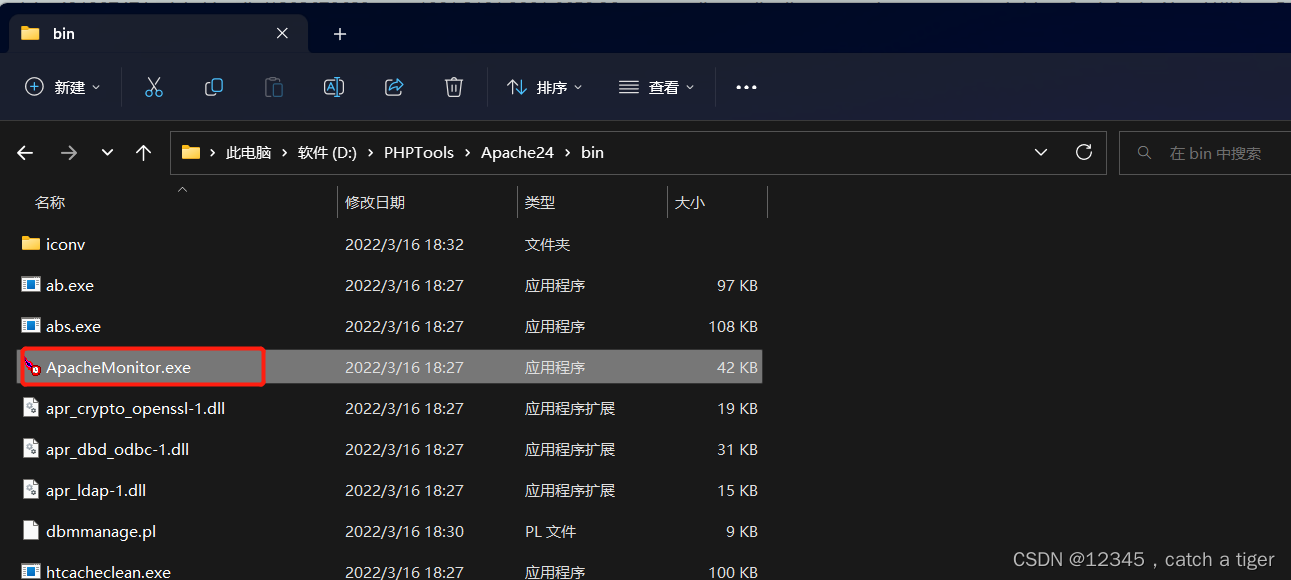Click the Up arrow navigation icon
This screenshot has height=580, width=1291.
click(143, 152)
